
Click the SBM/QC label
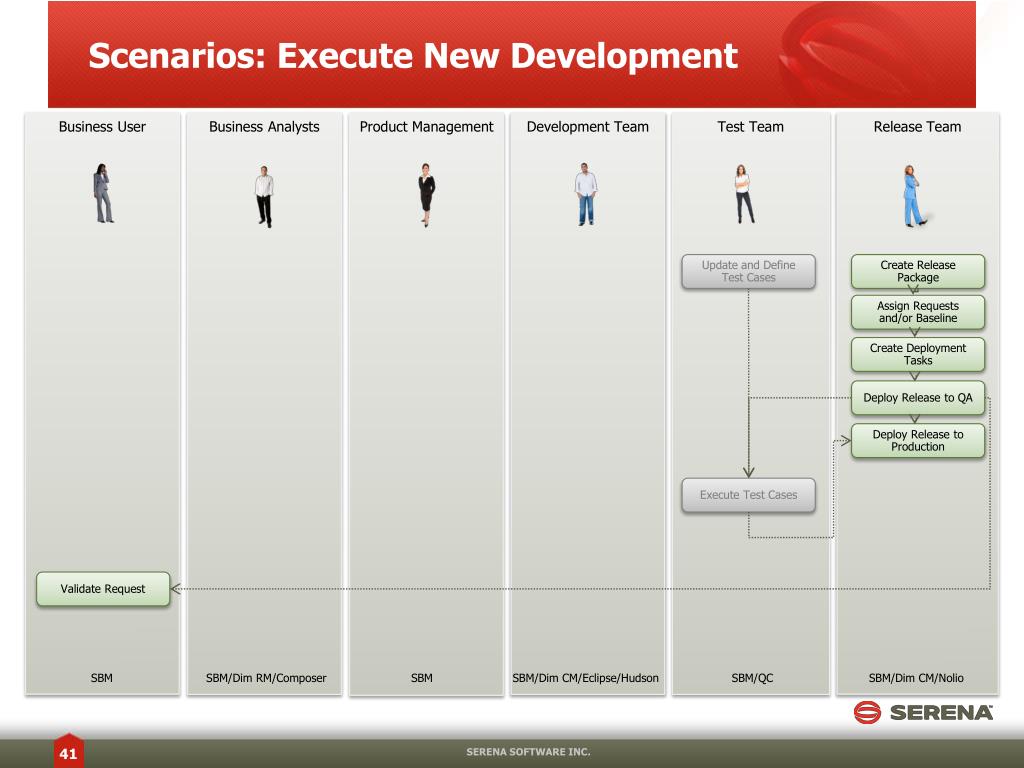click(752, 678)
